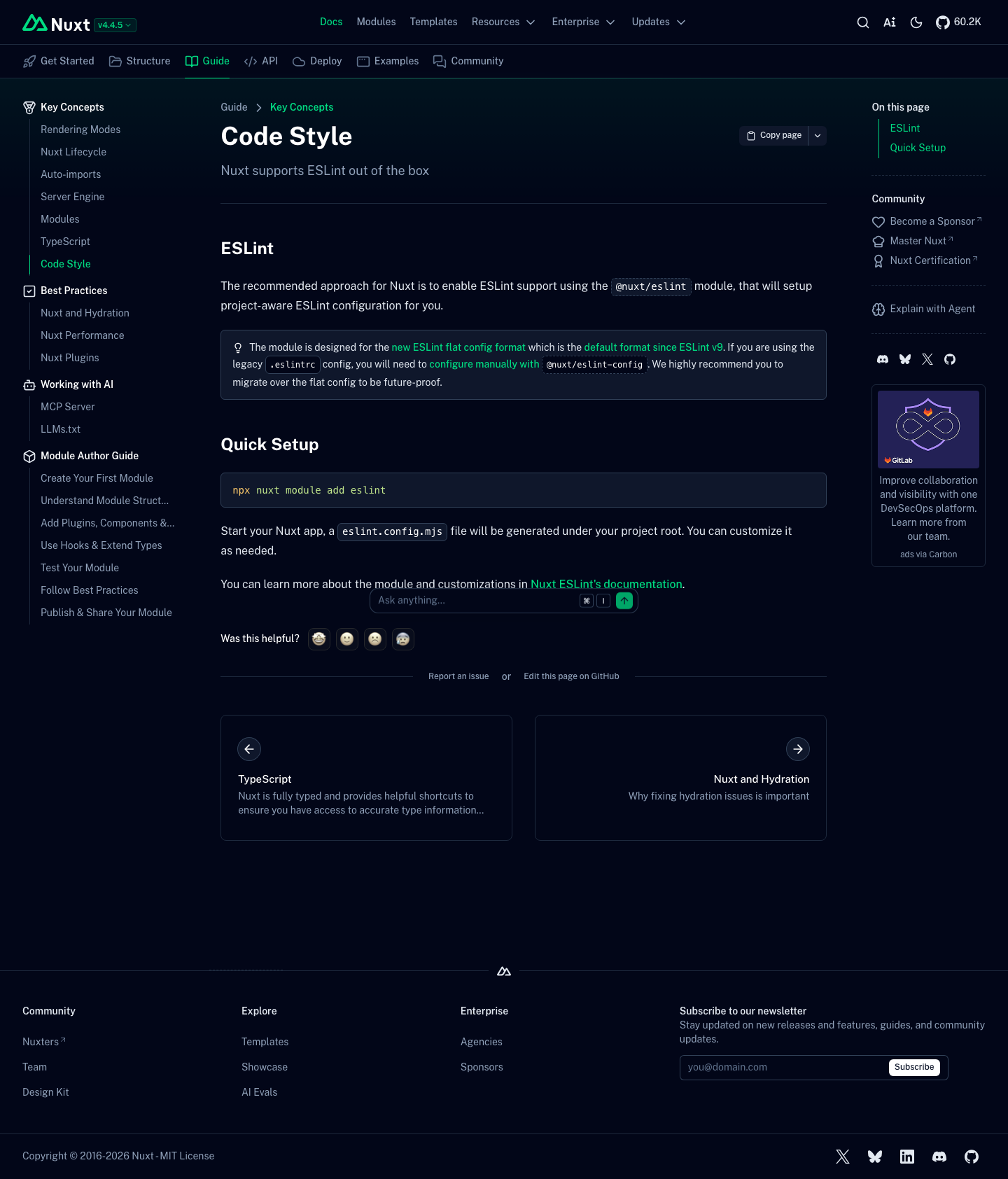This screenshot has width=1008, height=1179.
Task: Open the Bluesky icon in right sidebar
Action: point(905,360)
